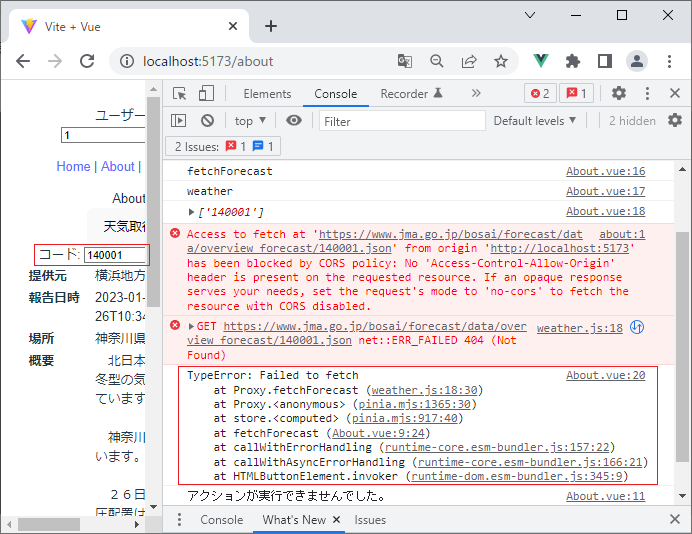Go to About page link

point(117,166)
